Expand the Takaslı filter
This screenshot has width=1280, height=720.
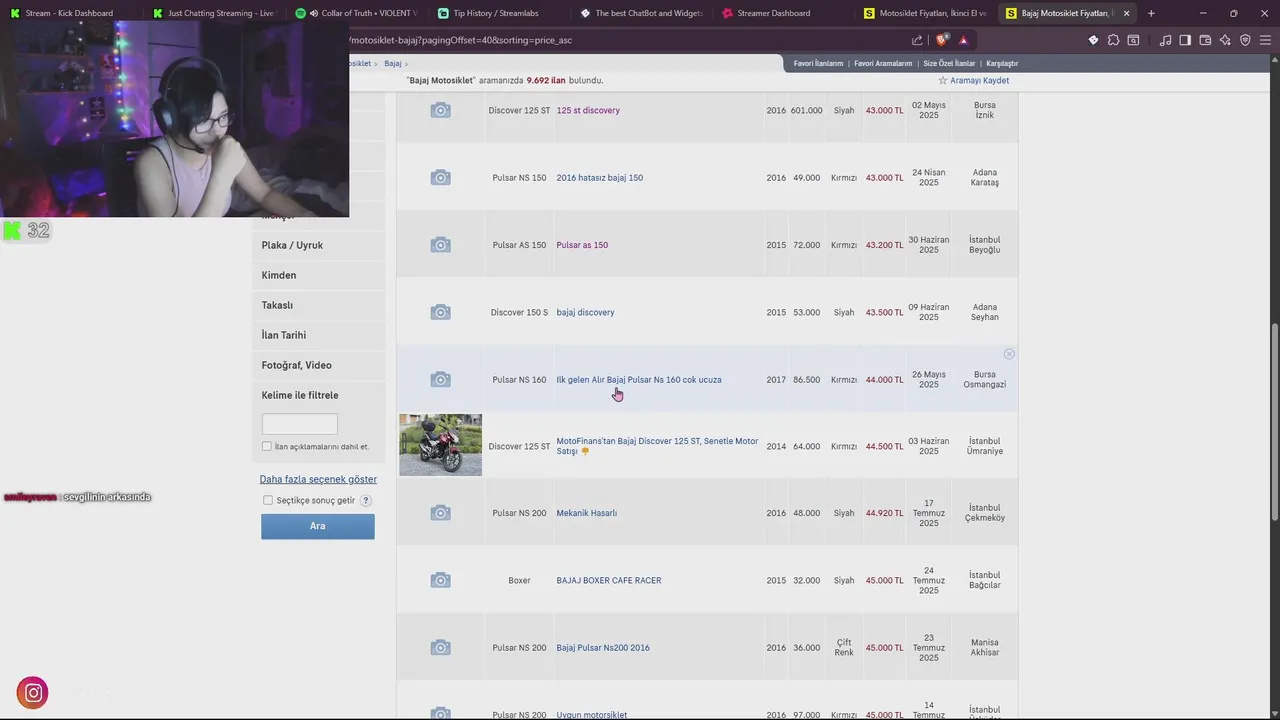point(318,305)
